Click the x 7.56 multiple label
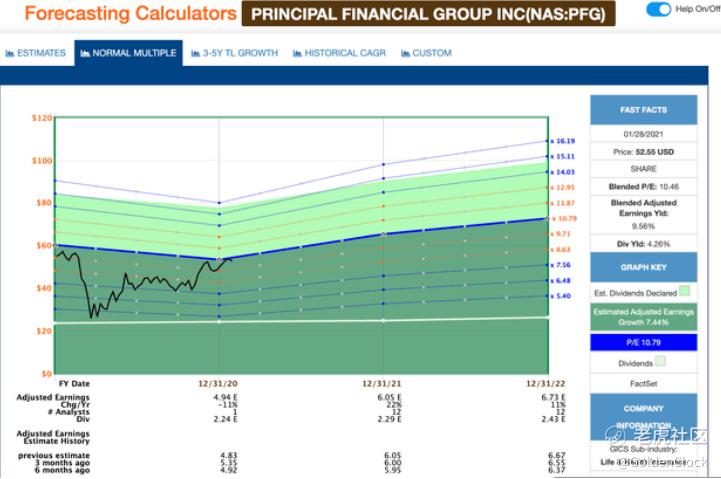The image size is (721, 479). point(561,265)
